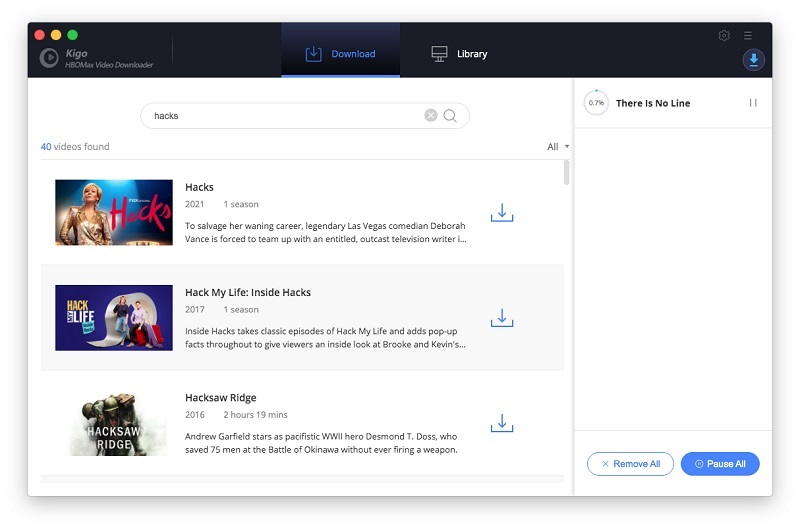Click the Hack My Life: Inside Hacks title

click(247, 292)
